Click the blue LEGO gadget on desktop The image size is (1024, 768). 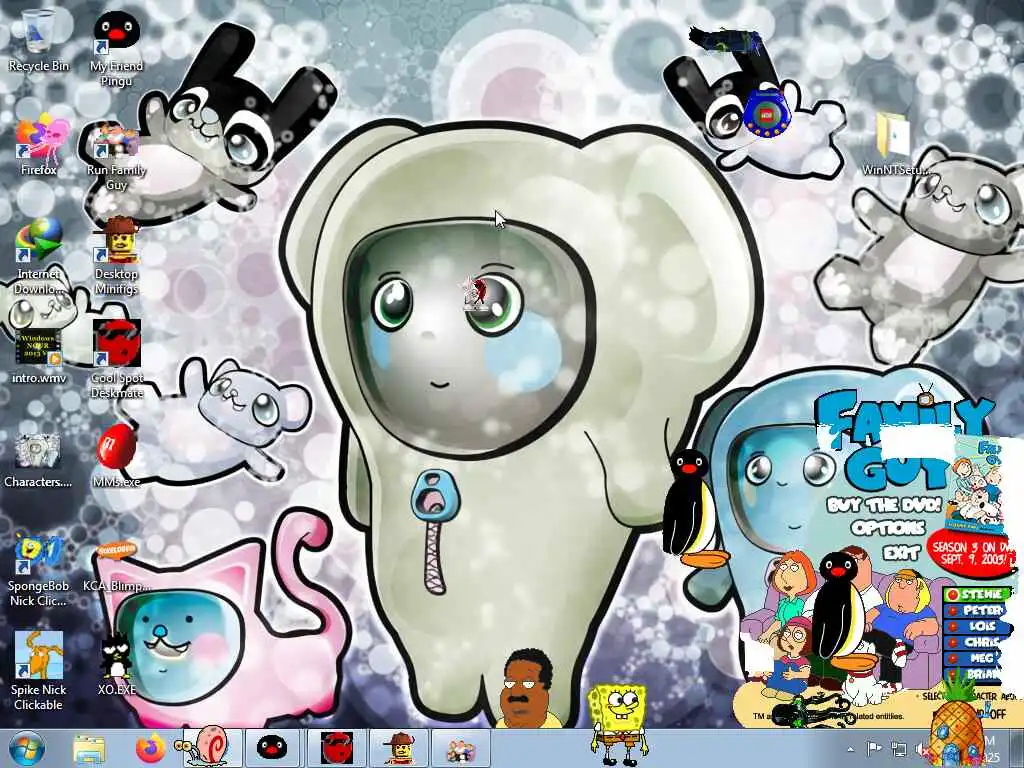(767, 112)
